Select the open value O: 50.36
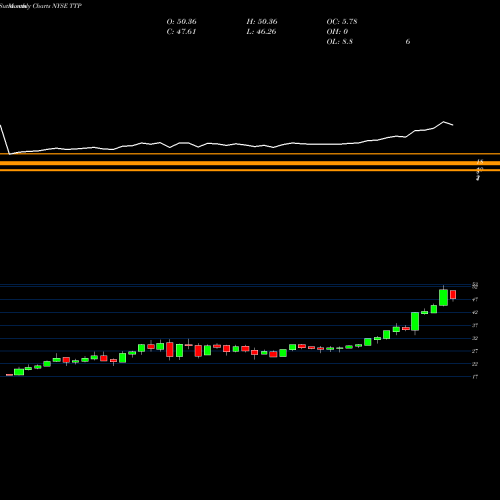Viewport: 500px width, 500px height. coord(181,22)
